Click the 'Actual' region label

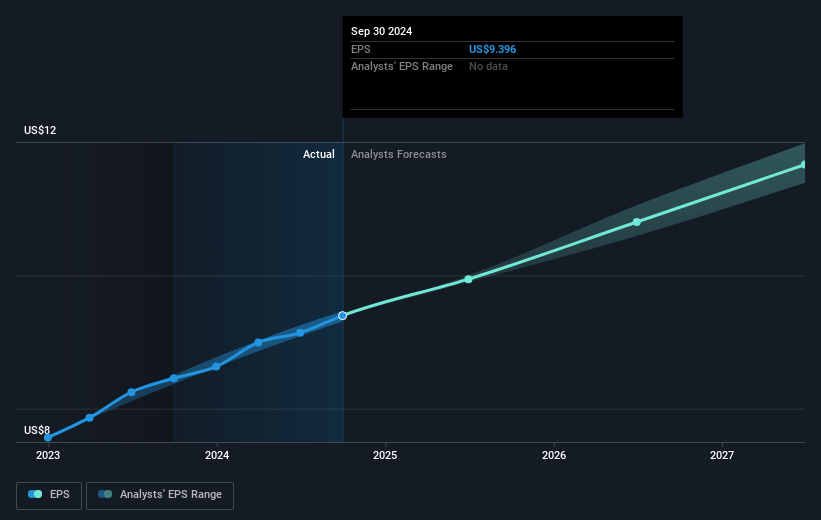319,154
